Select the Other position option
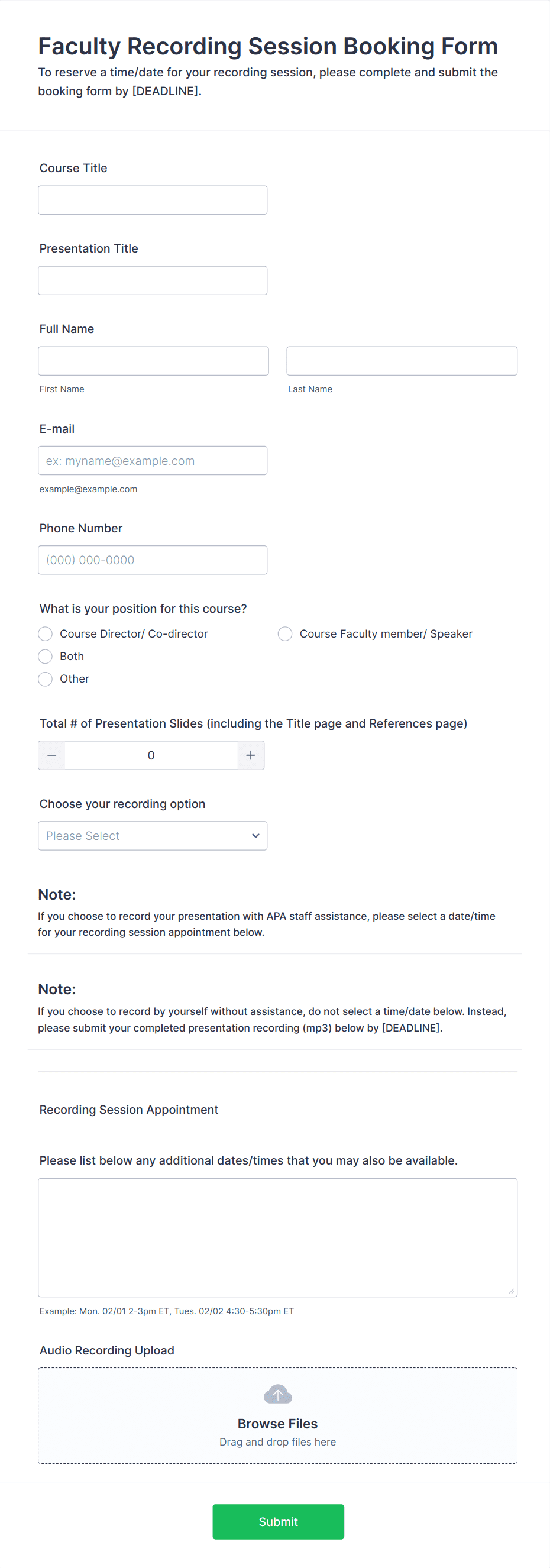This screenshot has width=550, height=1568. click(x=45, y=678)
